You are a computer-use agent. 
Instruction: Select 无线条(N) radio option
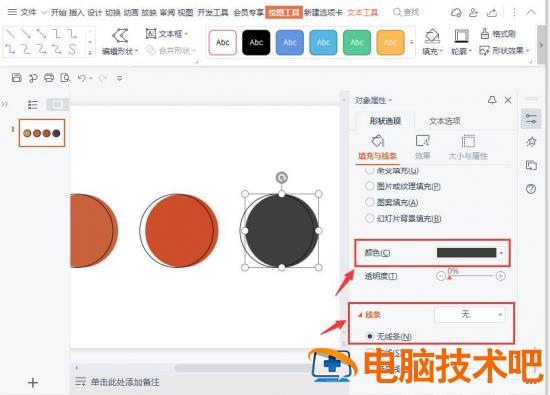369,336
